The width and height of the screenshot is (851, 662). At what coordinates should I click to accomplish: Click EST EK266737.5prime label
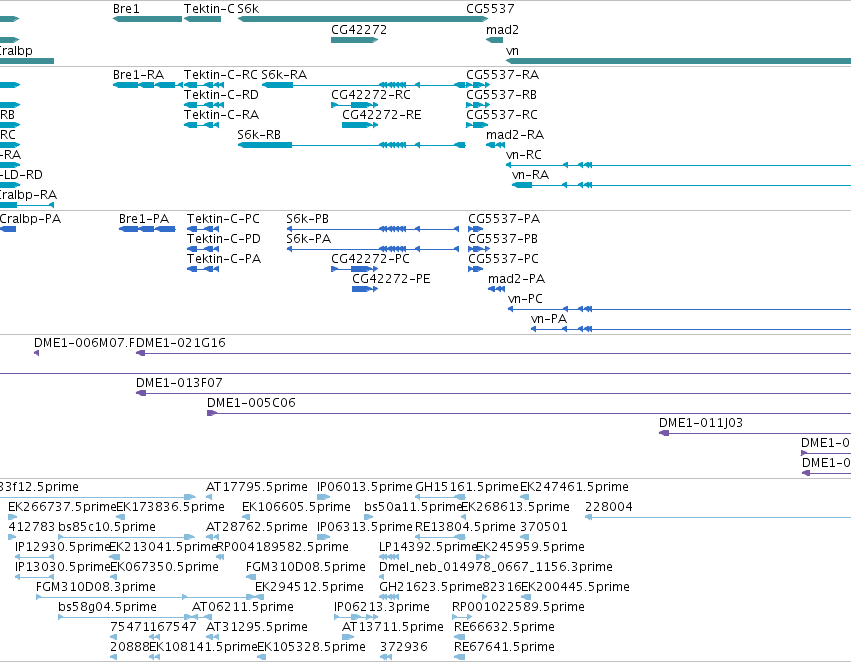point(62,507)
